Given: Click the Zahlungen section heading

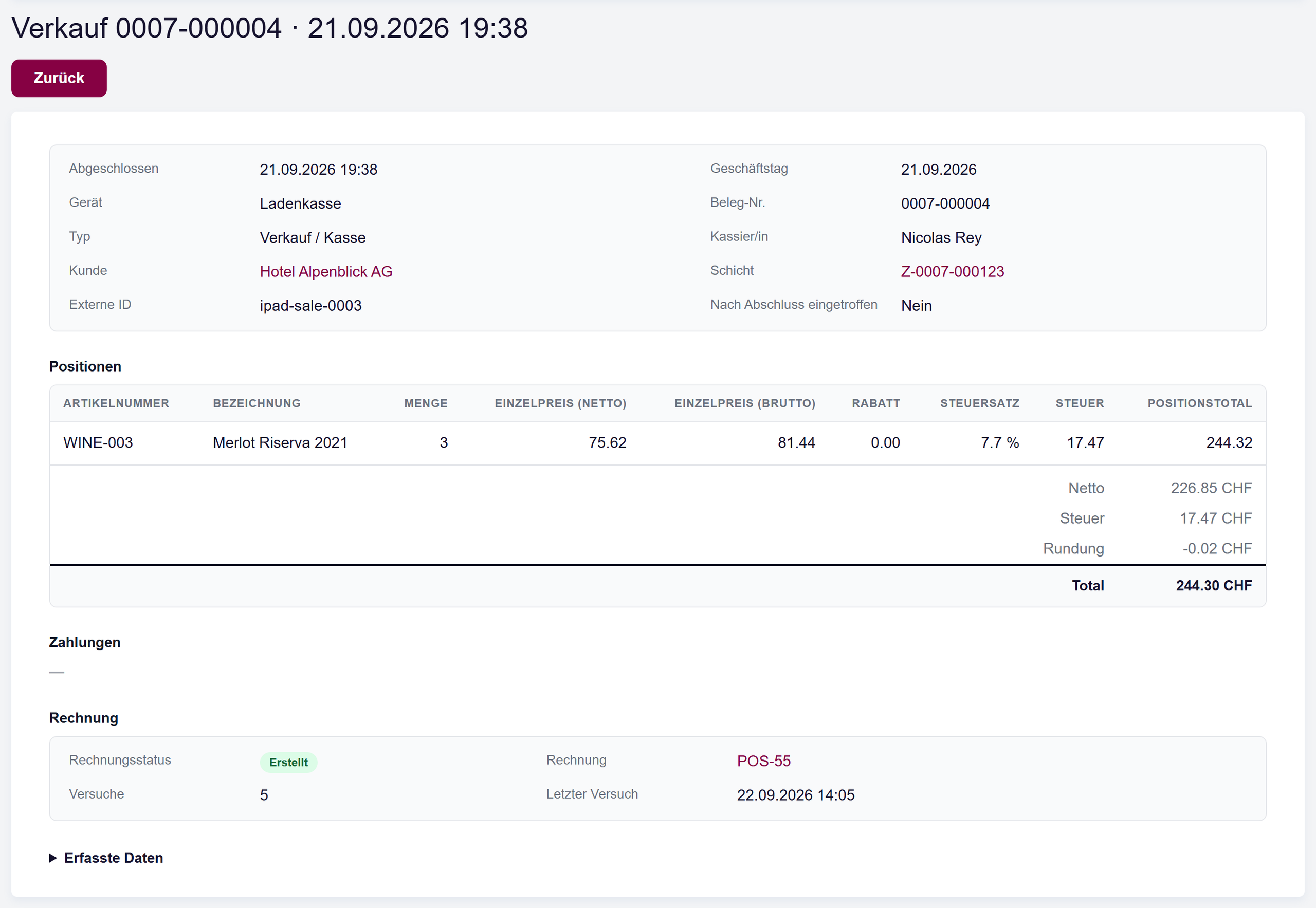Looking at the screenshot, I should tap(85, 642).
